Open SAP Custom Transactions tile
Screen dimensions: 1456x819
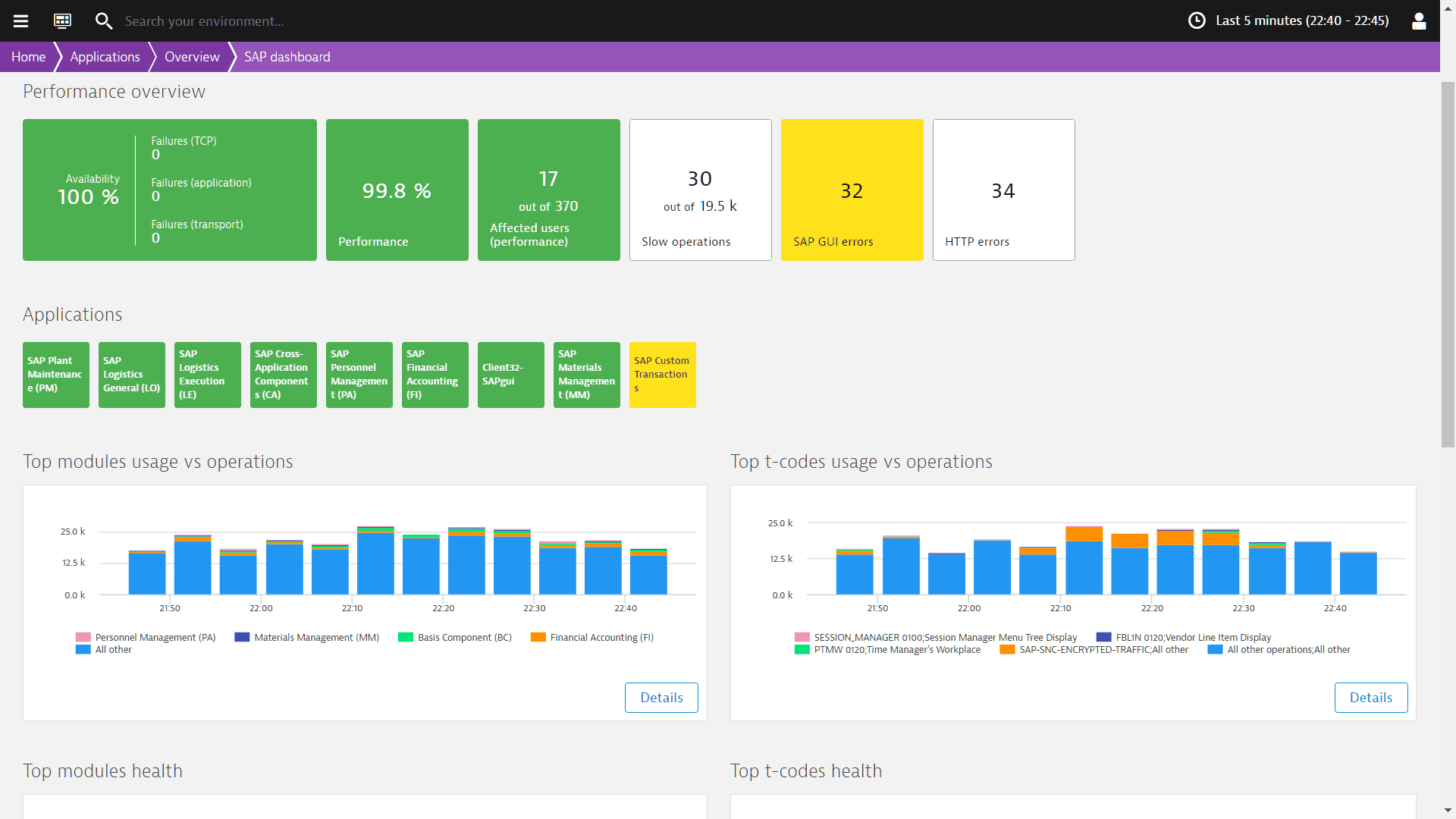[x=663, y=375]
